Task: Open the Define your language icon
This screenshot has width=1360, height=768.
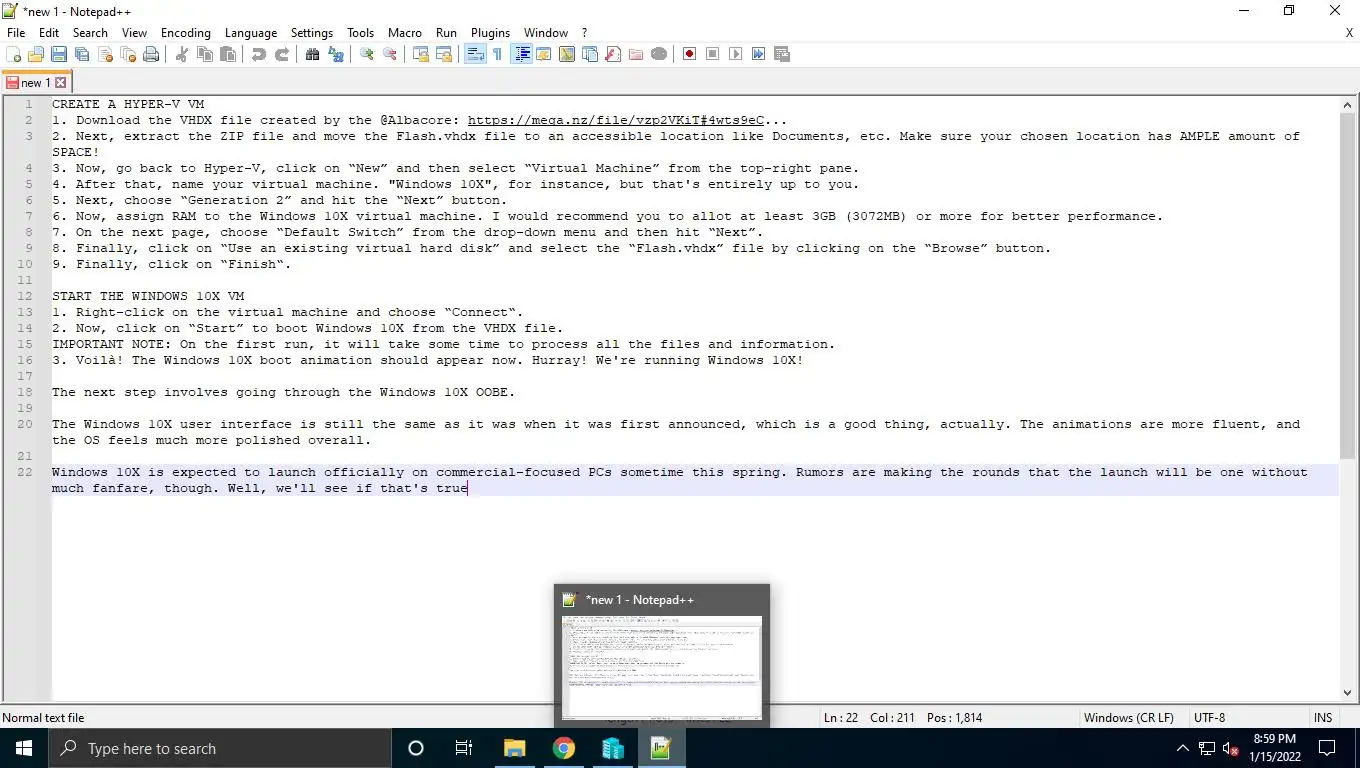Action: (544, 54)
